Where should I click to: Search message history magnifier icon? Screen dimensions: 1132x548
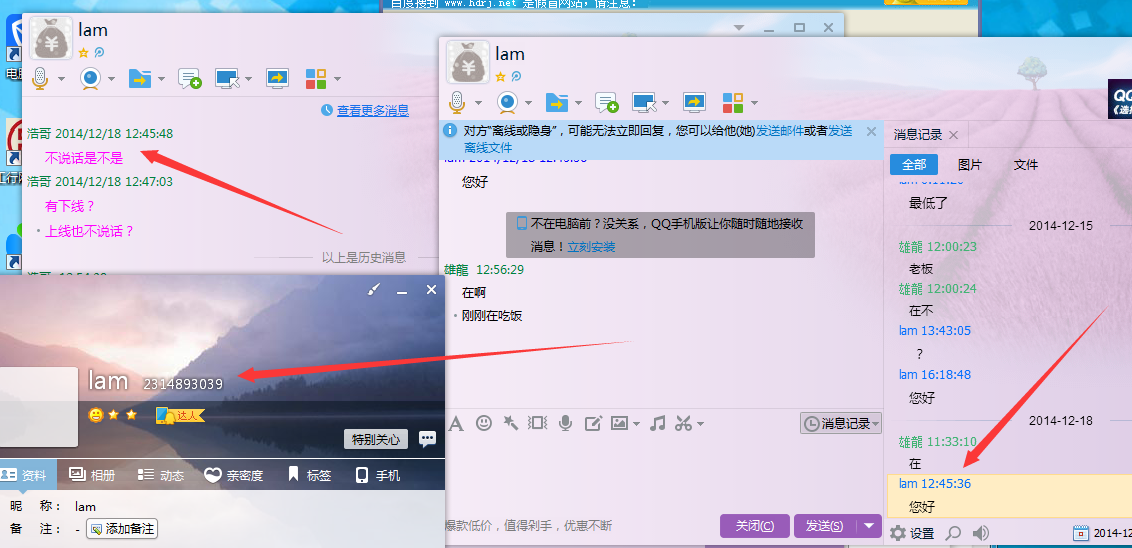tap(954, 533)
